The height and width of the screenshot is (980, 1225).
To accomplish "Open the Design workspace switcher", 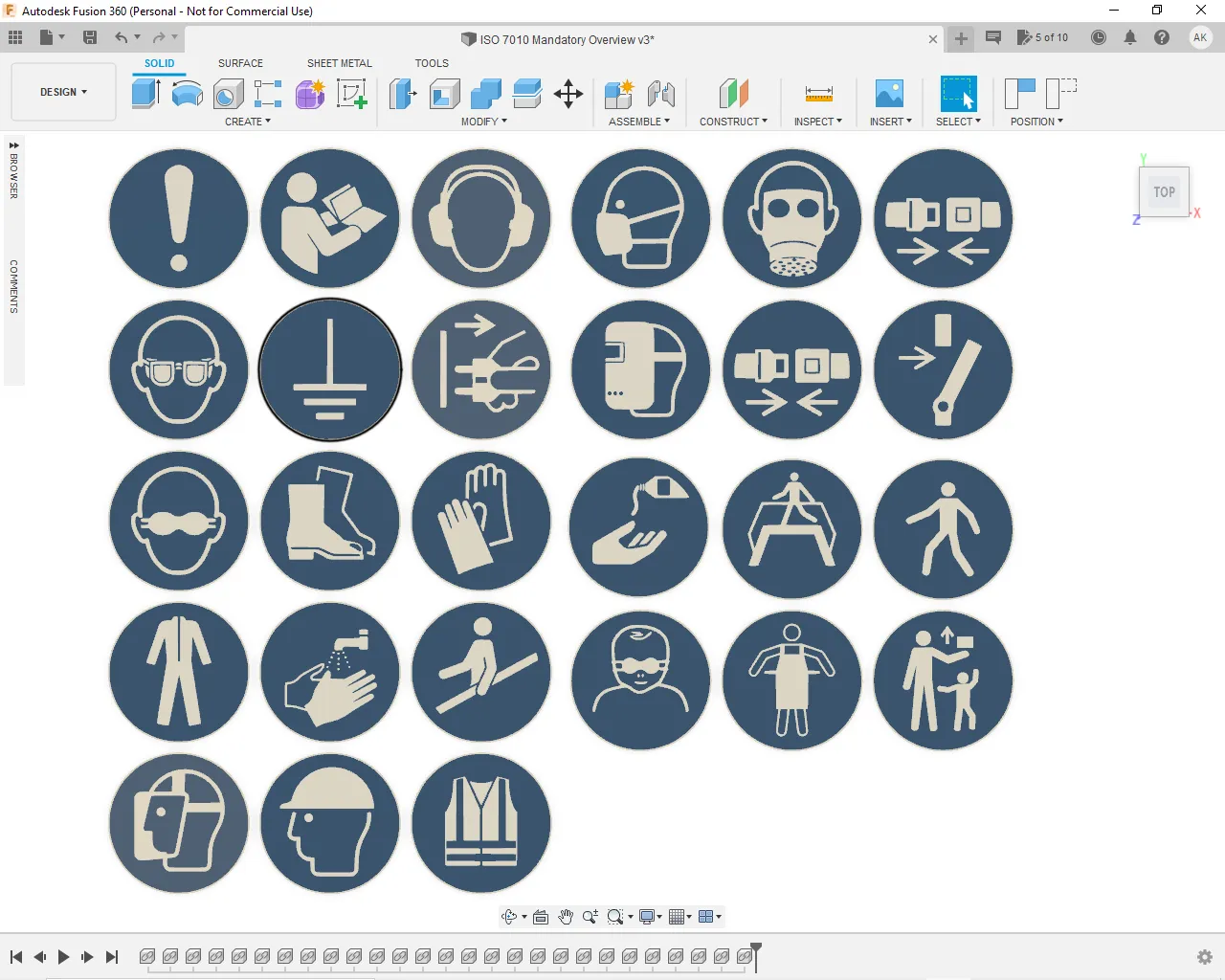I will (x=62, y=92).
